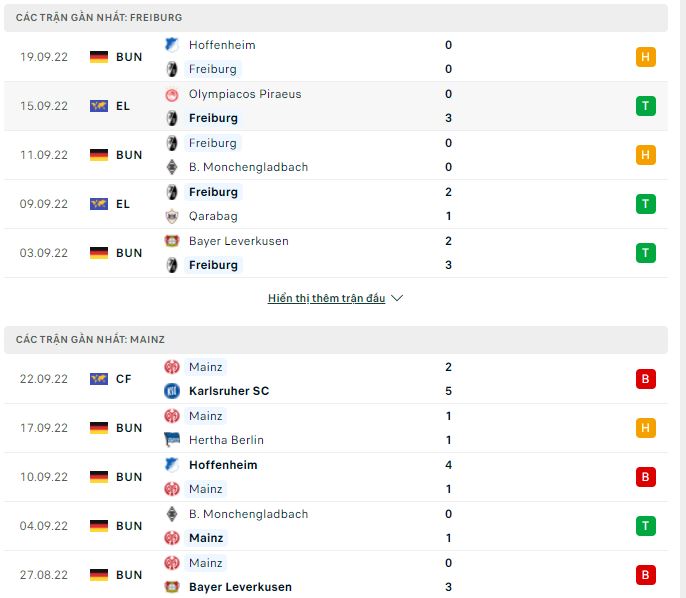Click the CF competition label on 22.09.22
The width and height of the screenshot is (686, 598).
pyautogui.click(x=124, y=379)
